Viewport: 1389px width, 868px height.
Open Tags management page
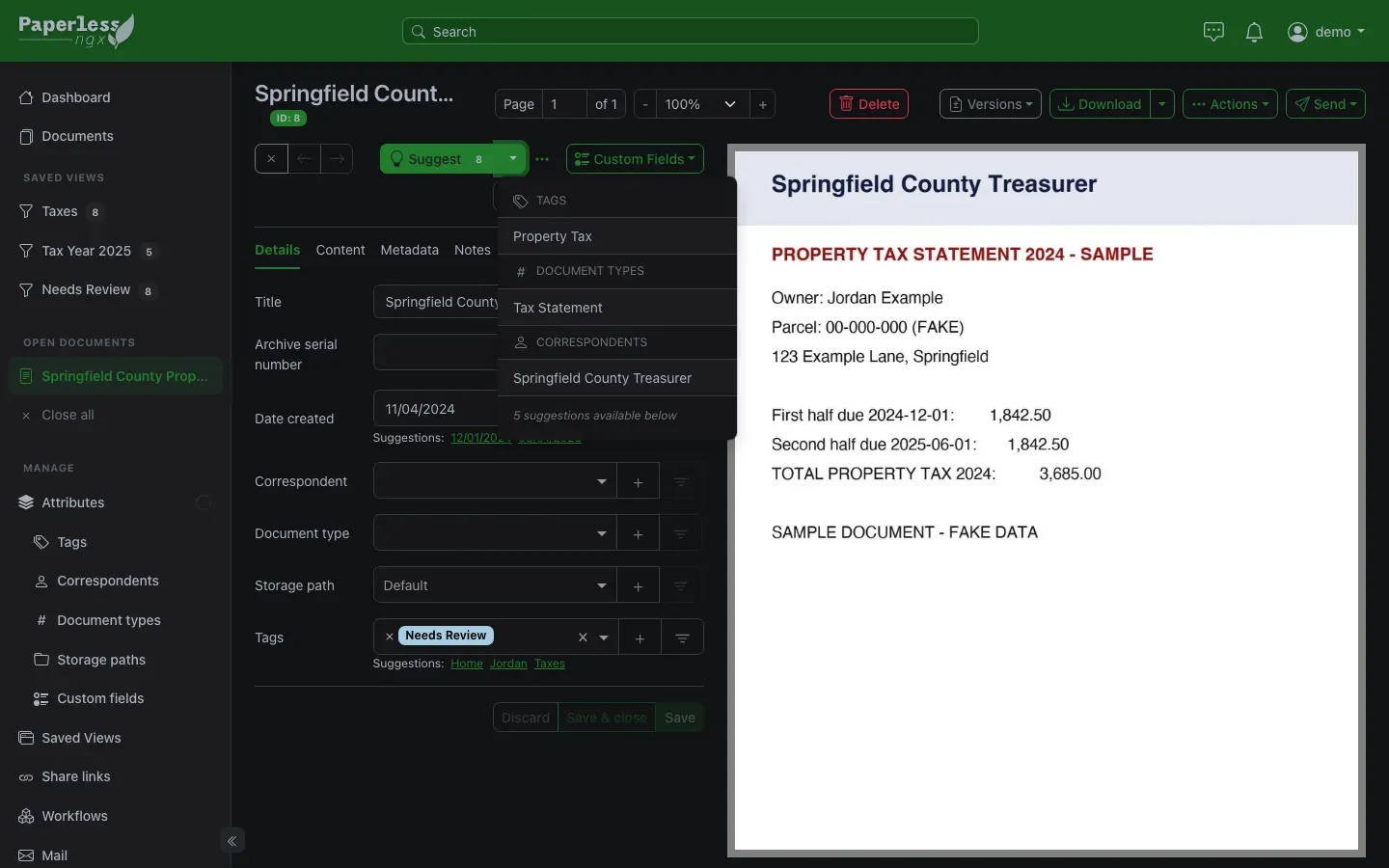tap(71, 542)
